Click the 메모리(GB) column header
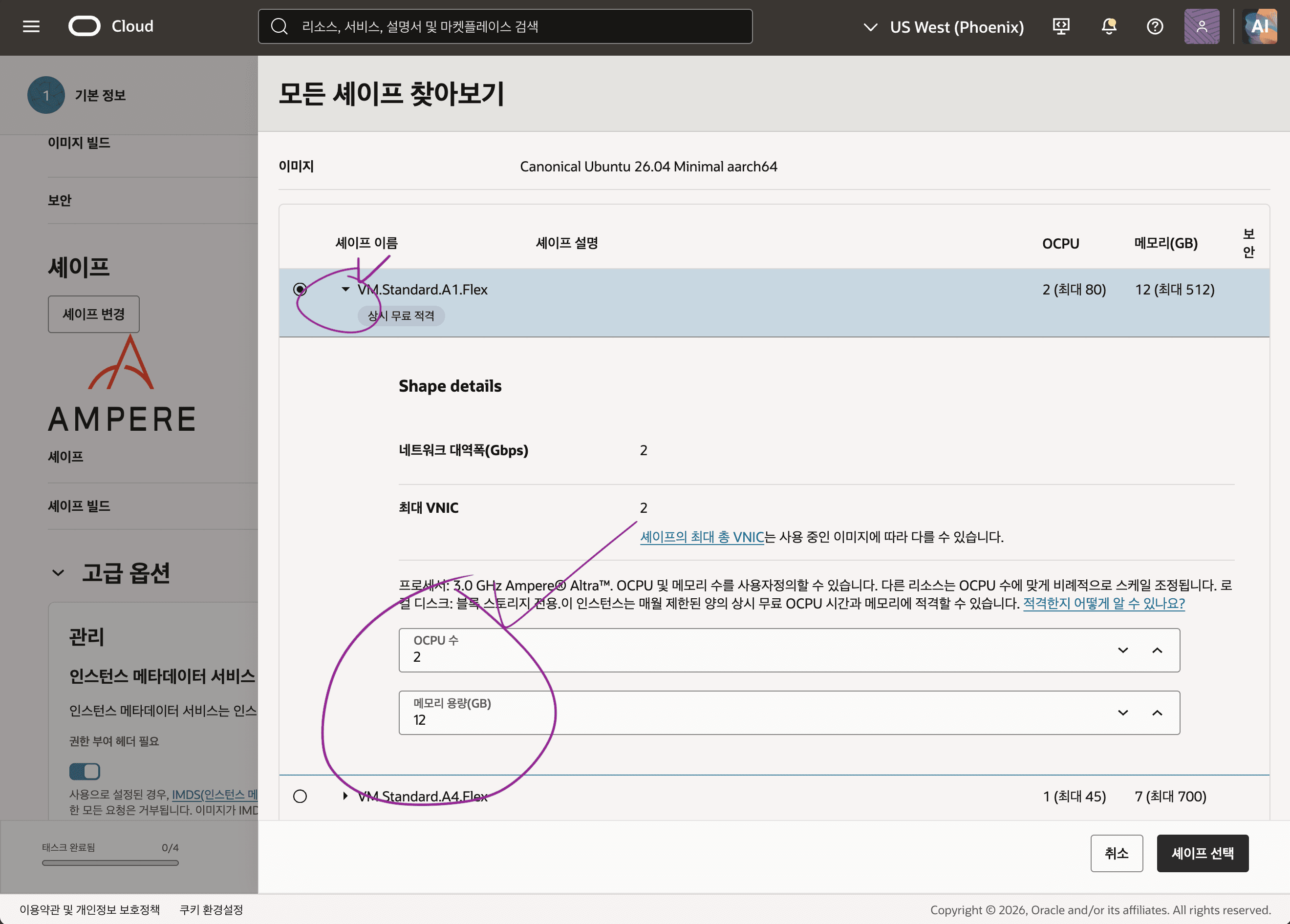The width and height of the screenshot is (1290, 924). coord(1166,243)
